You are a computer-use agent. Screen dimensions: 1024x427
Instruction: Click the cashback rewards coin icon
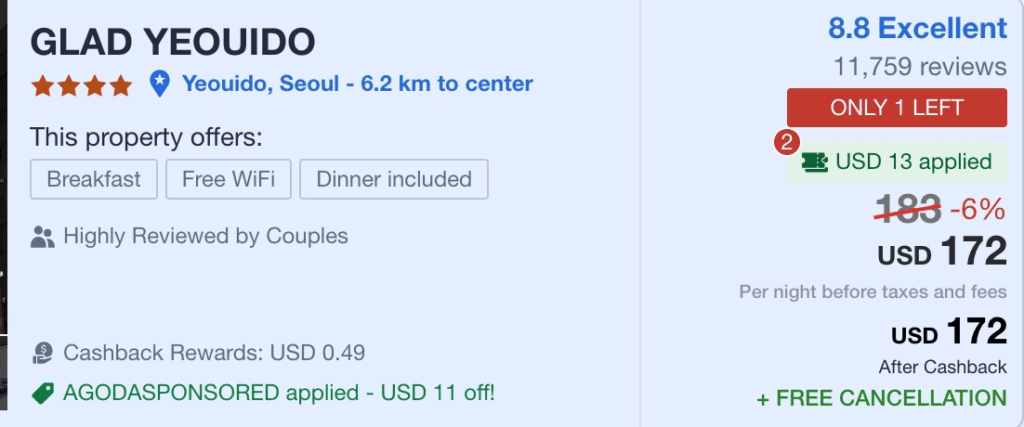(42, 354)
